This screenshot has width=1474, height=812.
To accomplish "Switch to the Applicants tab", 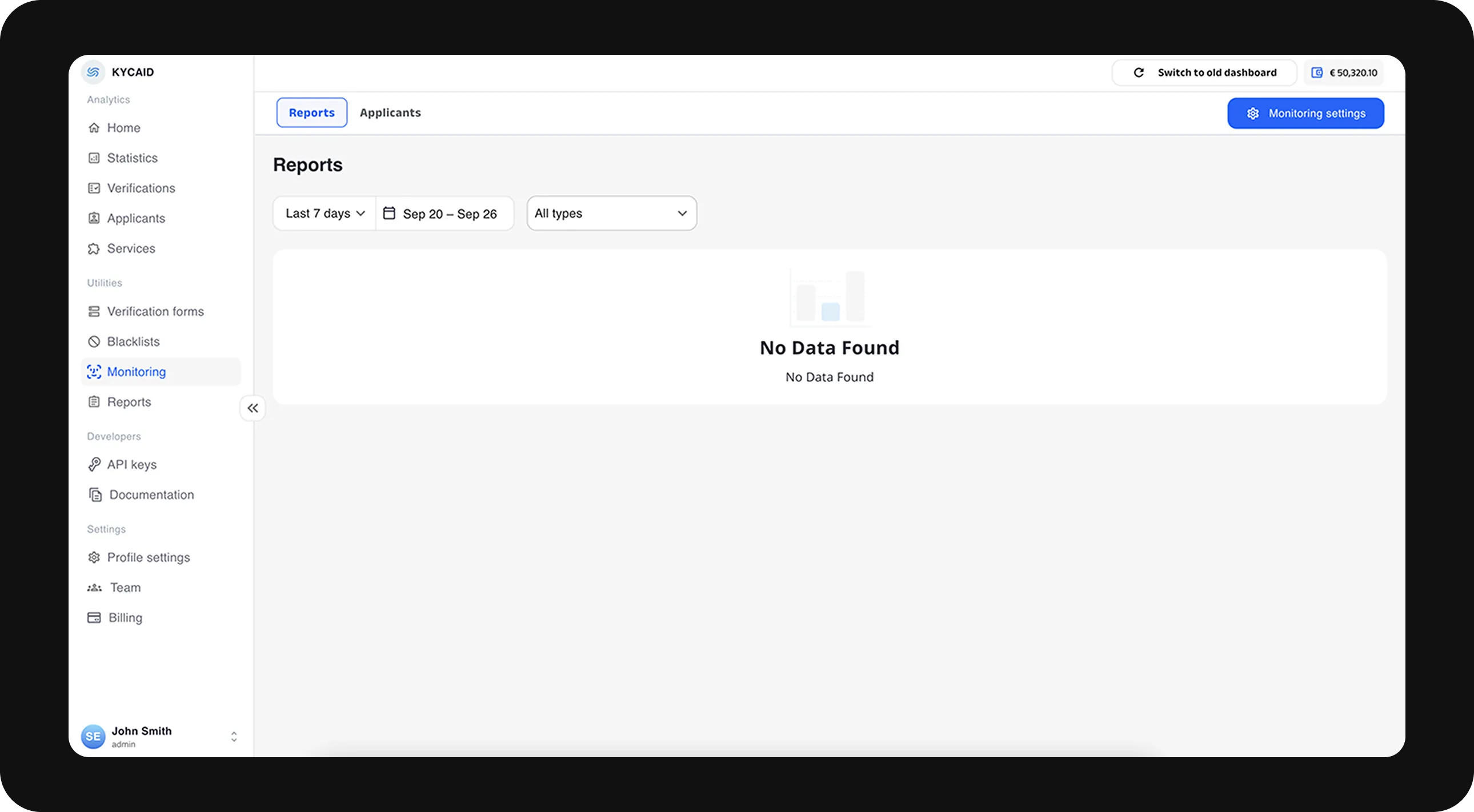I will tap(390, 112).
